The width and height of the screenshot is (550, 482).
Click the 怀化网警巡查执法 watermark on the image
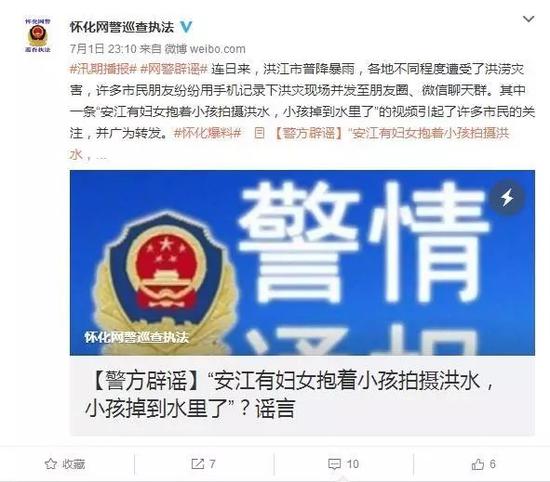coord(136,337)
